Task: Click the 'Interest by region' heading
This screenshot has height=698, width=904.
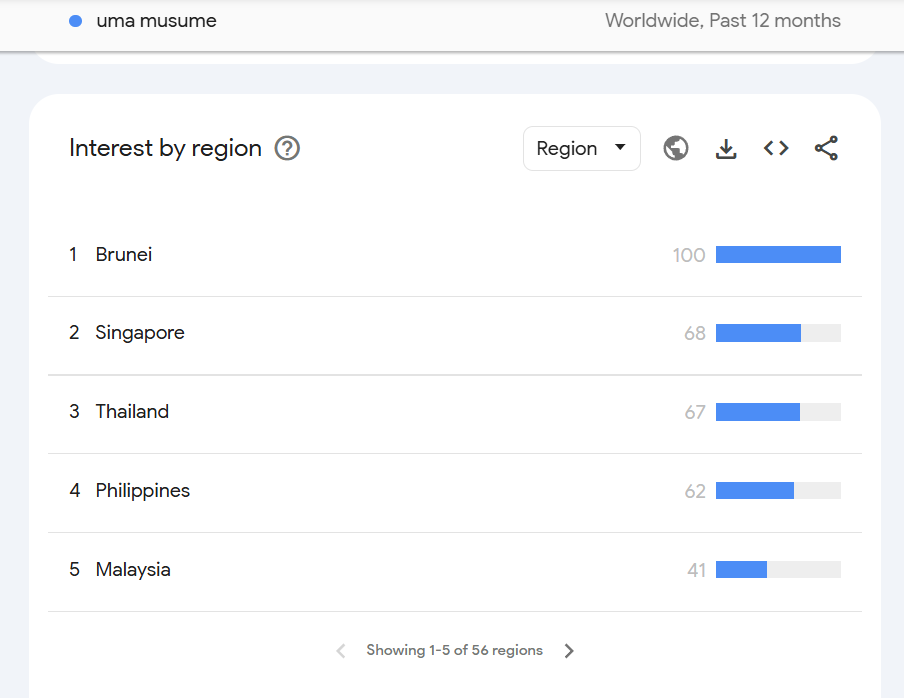Action: tap(165, 148)
